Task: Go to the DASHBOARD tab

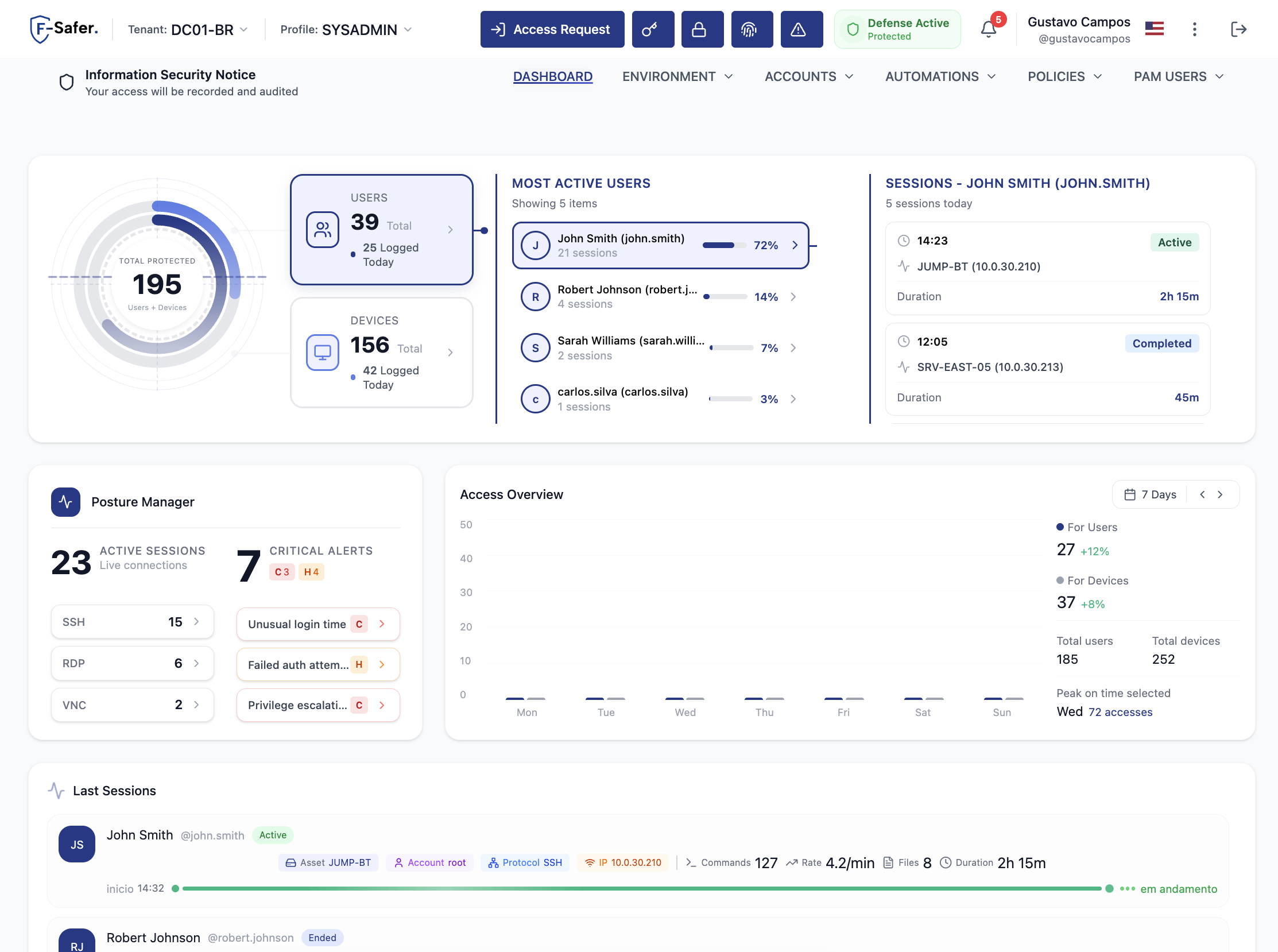Action: pyautogui.click(x=552, y=76)
